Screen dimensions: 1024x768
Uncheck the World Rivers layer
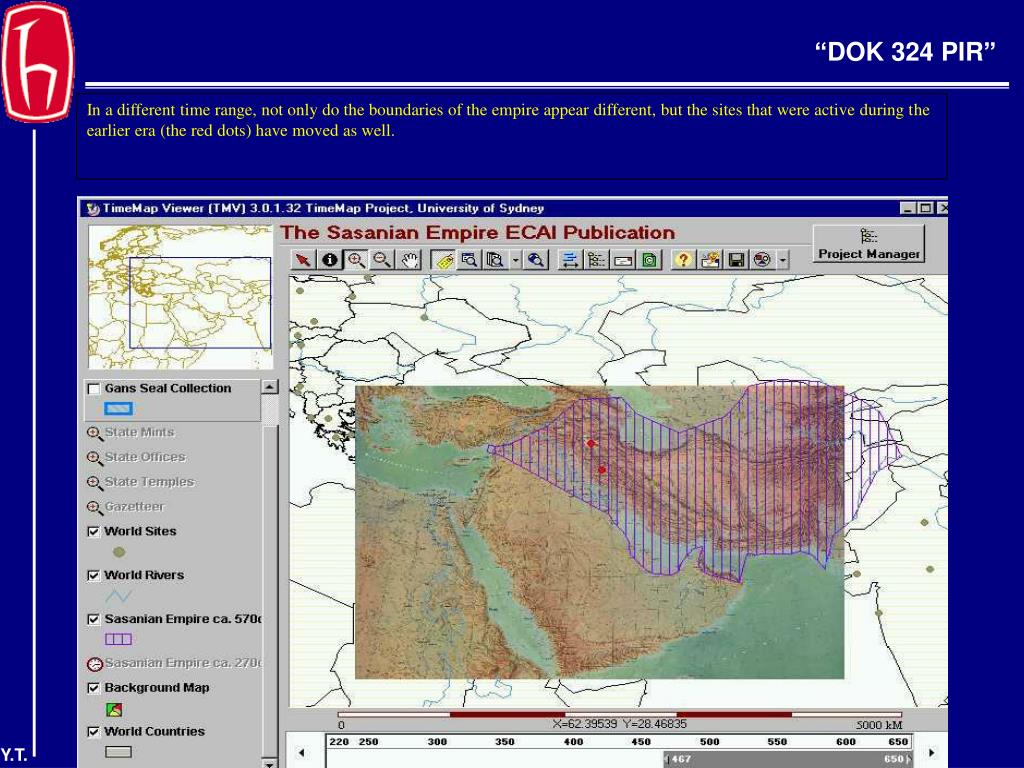coord(94,575)
